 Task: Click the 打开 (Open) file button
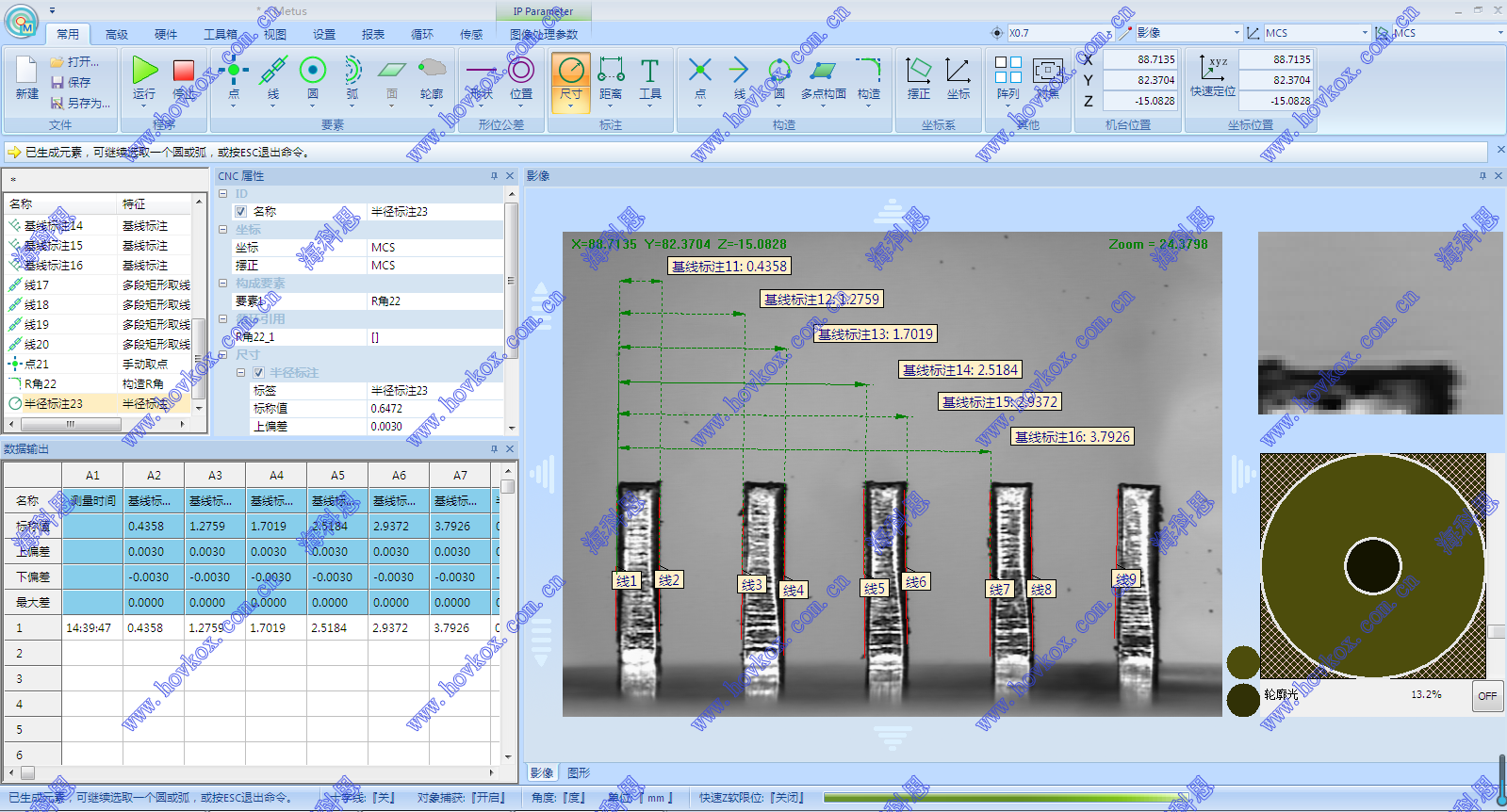click(75, 62)
